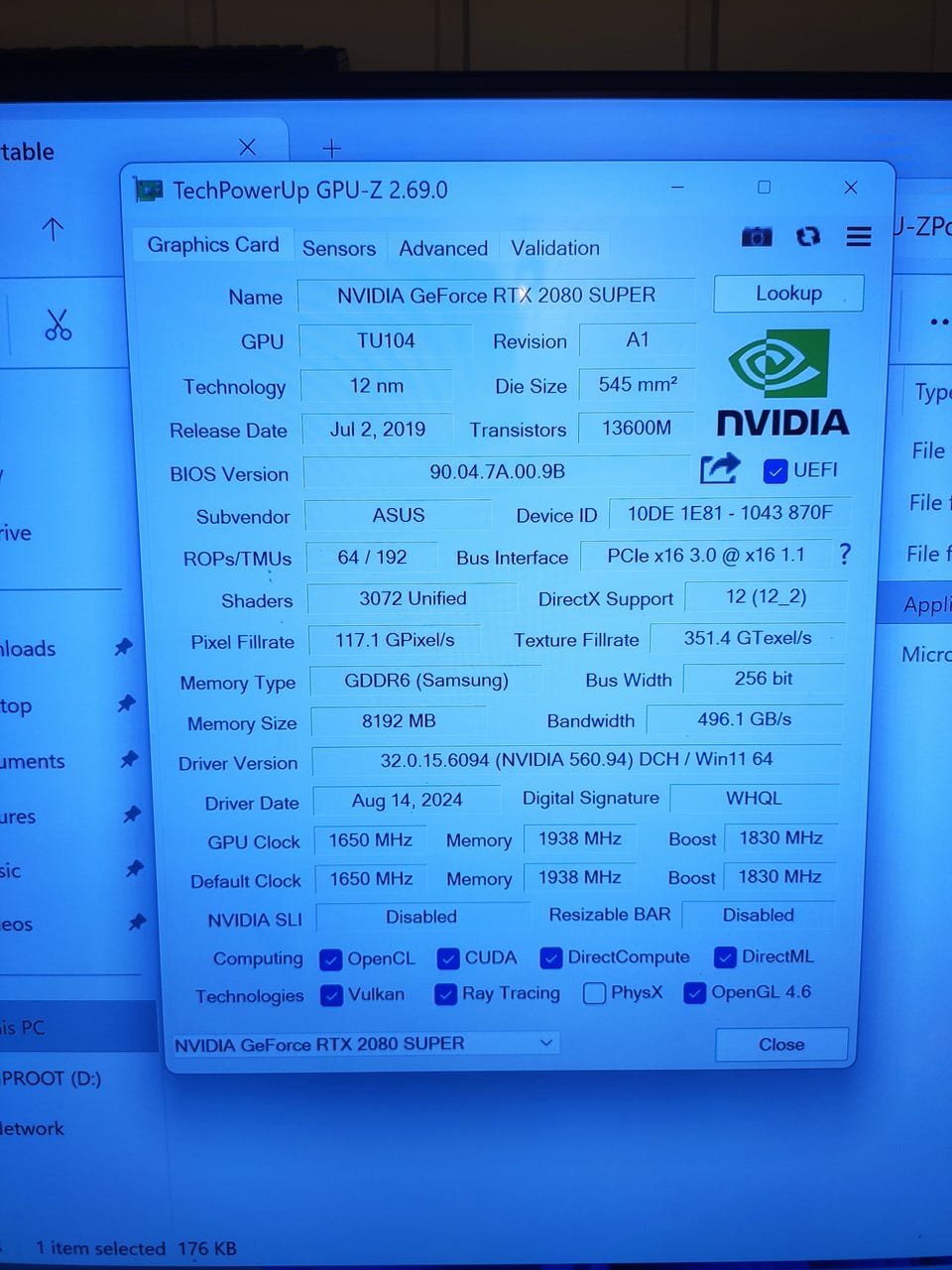
Task: Click the BIOS Version field
Action: [497, 471]
